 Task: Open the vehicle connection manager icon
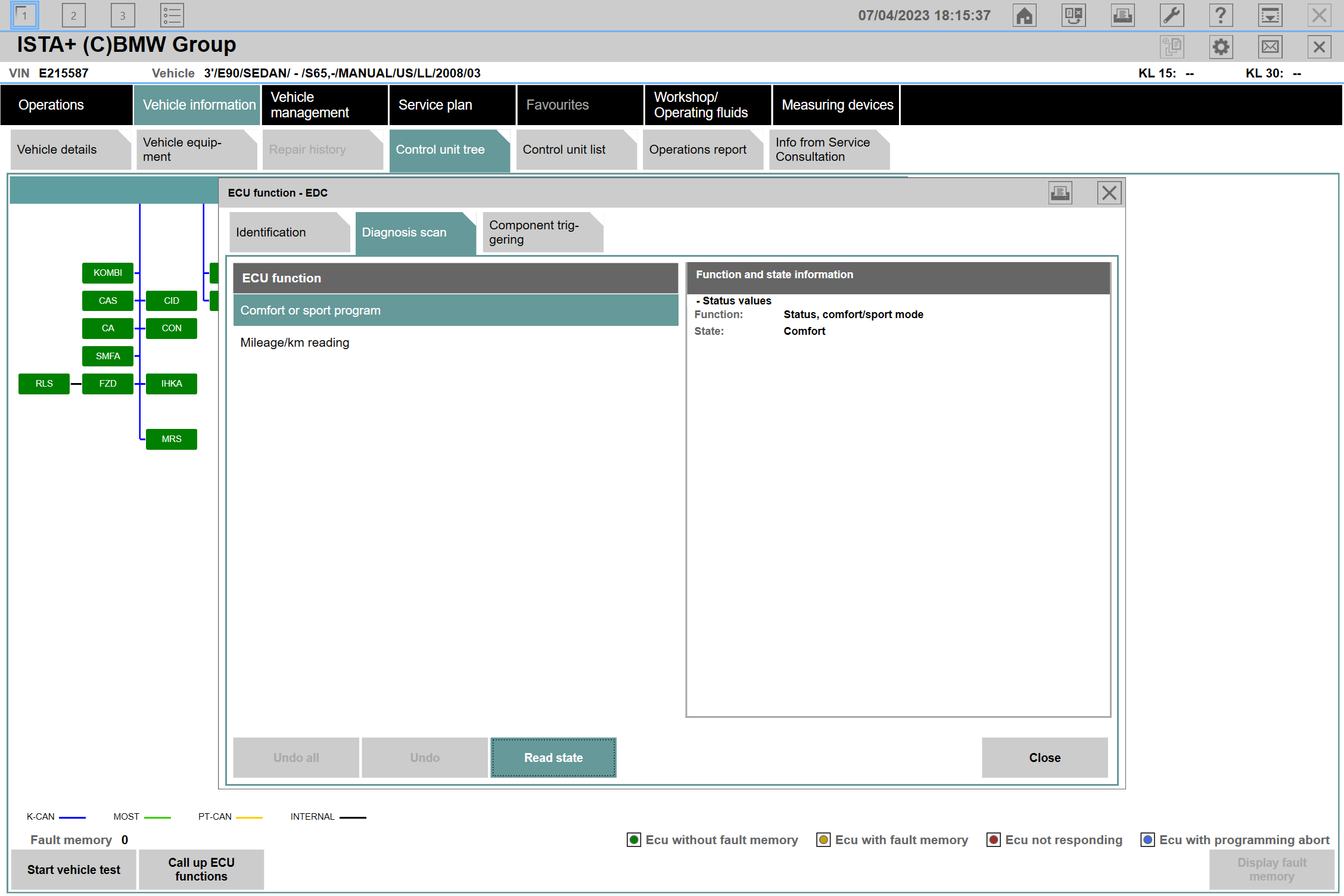click(1074, 15)
